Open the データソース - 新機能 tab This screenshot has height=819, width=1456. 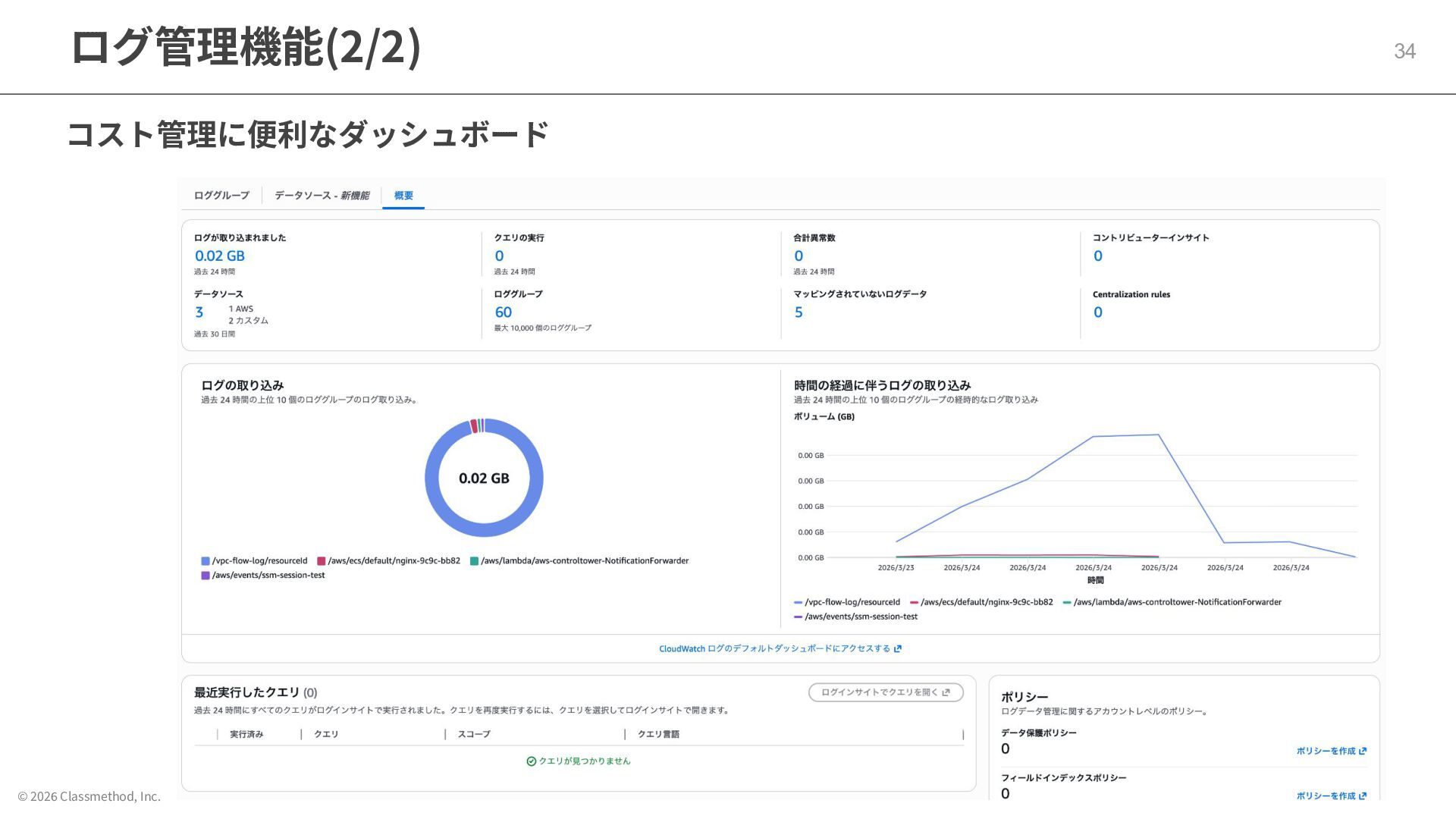coord(322,196)
